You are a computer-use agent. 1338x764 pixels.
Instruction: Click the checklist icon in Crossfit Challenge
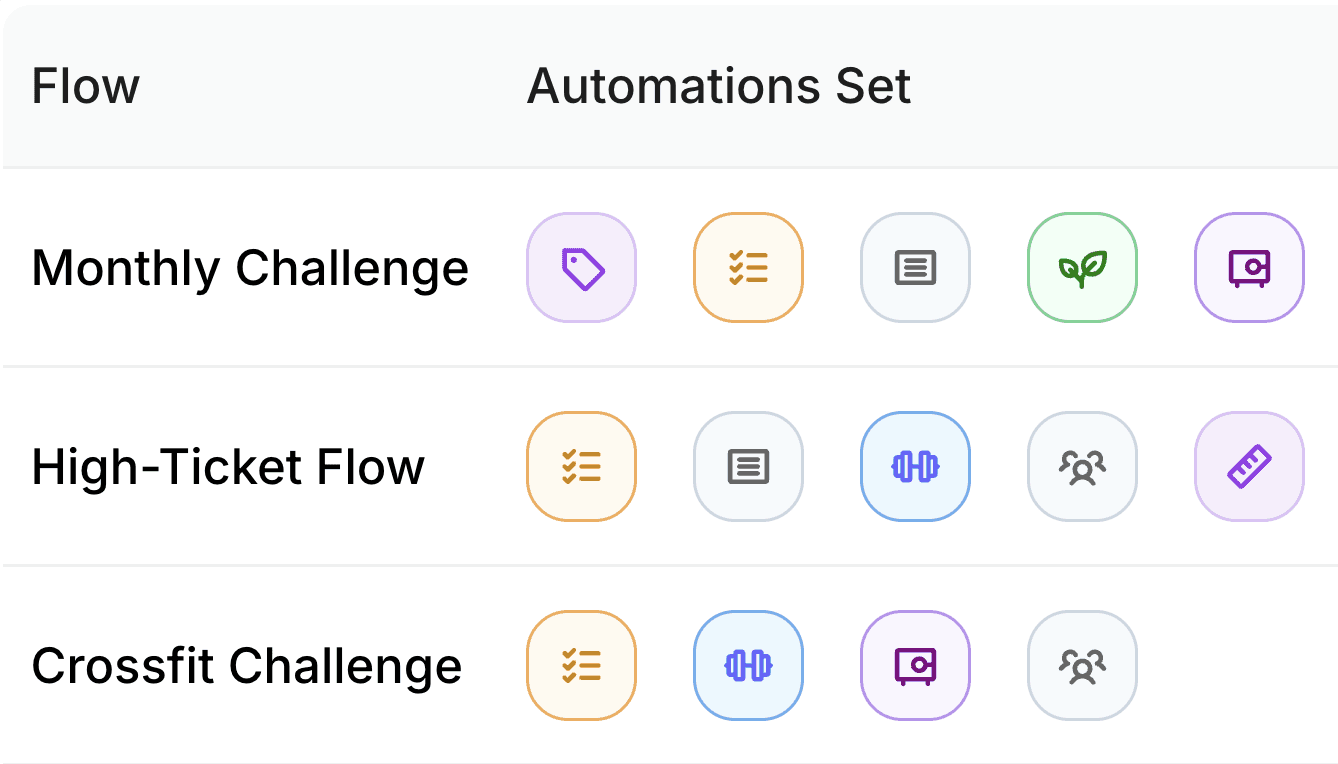click(x=581, y=666)
